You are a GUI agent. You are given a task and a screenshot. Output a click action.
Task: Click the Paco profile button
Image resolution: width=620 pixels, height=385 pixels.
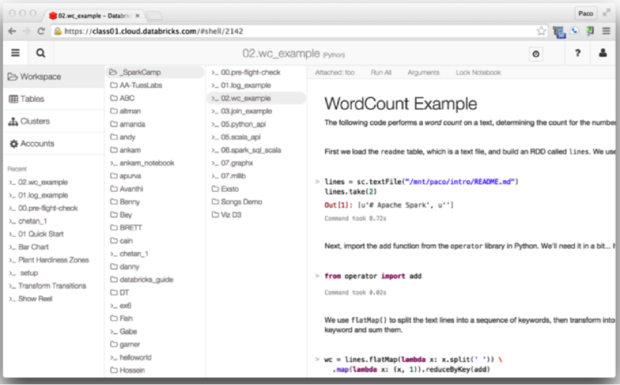tap(585, 13)
